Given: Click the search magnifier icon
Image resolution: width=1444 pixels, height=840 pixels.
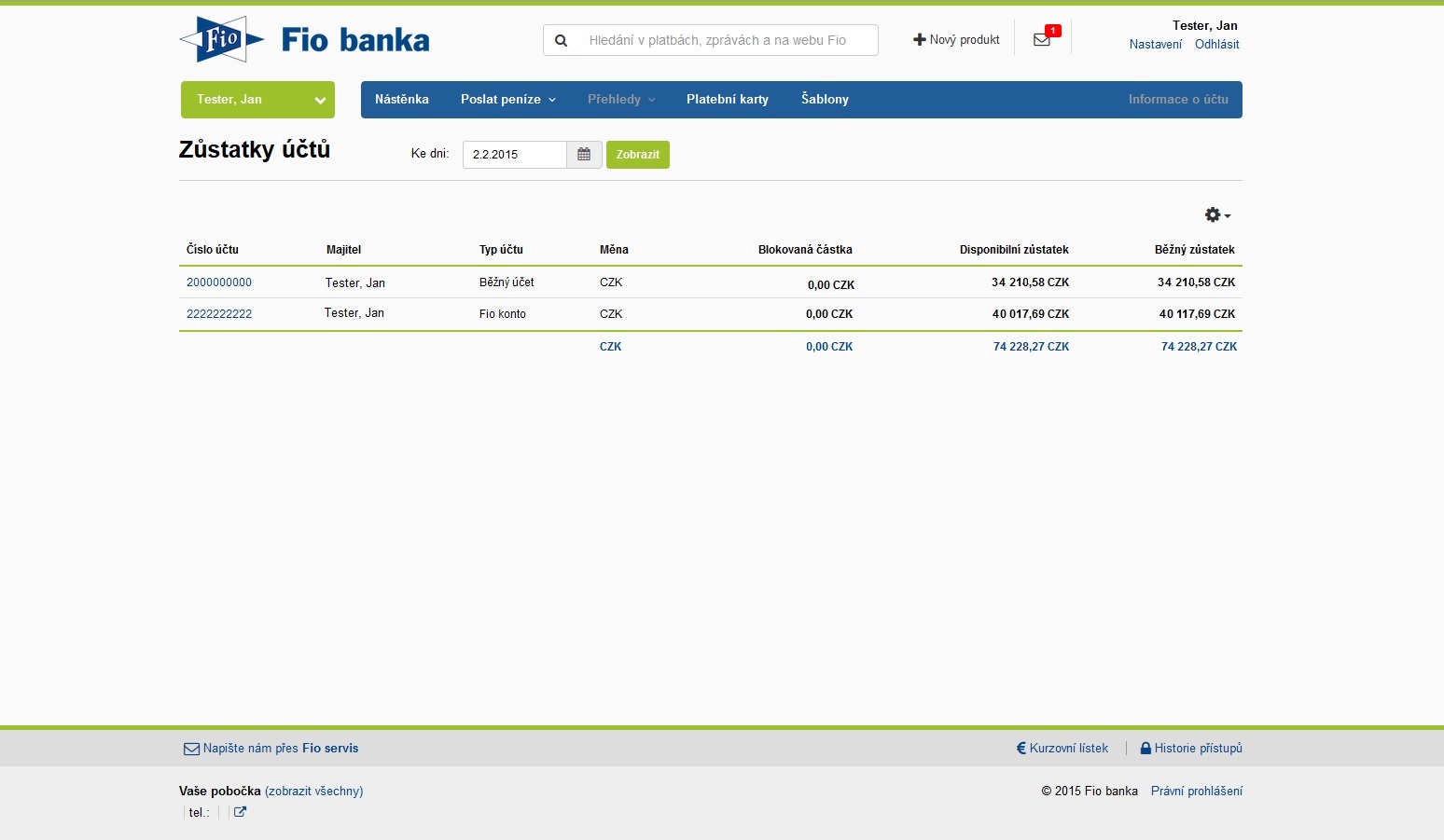Looking at the screenshot, I should point(562,41).
